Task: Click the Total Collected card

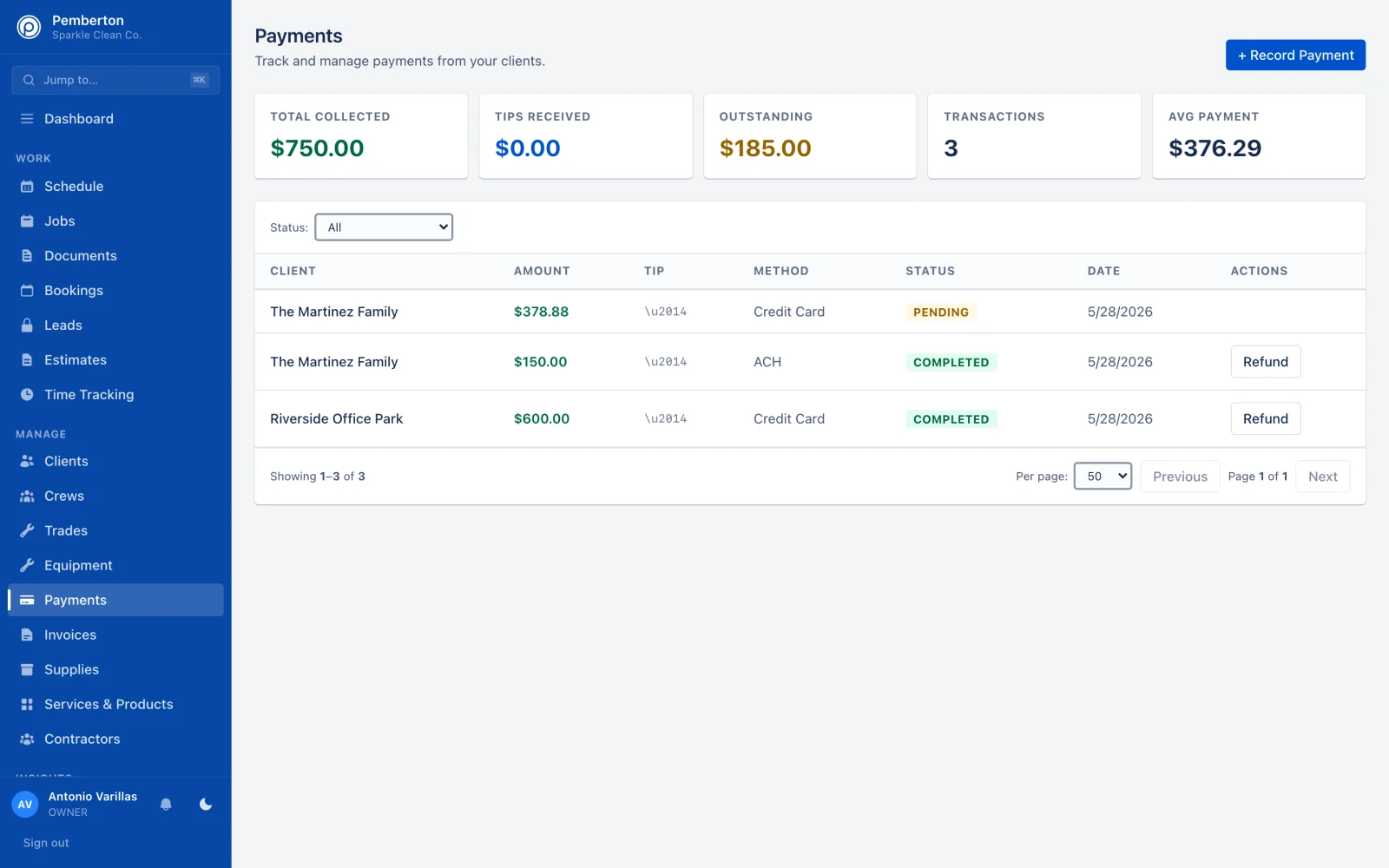Action: pyautogui.click(x=361, y=136)
